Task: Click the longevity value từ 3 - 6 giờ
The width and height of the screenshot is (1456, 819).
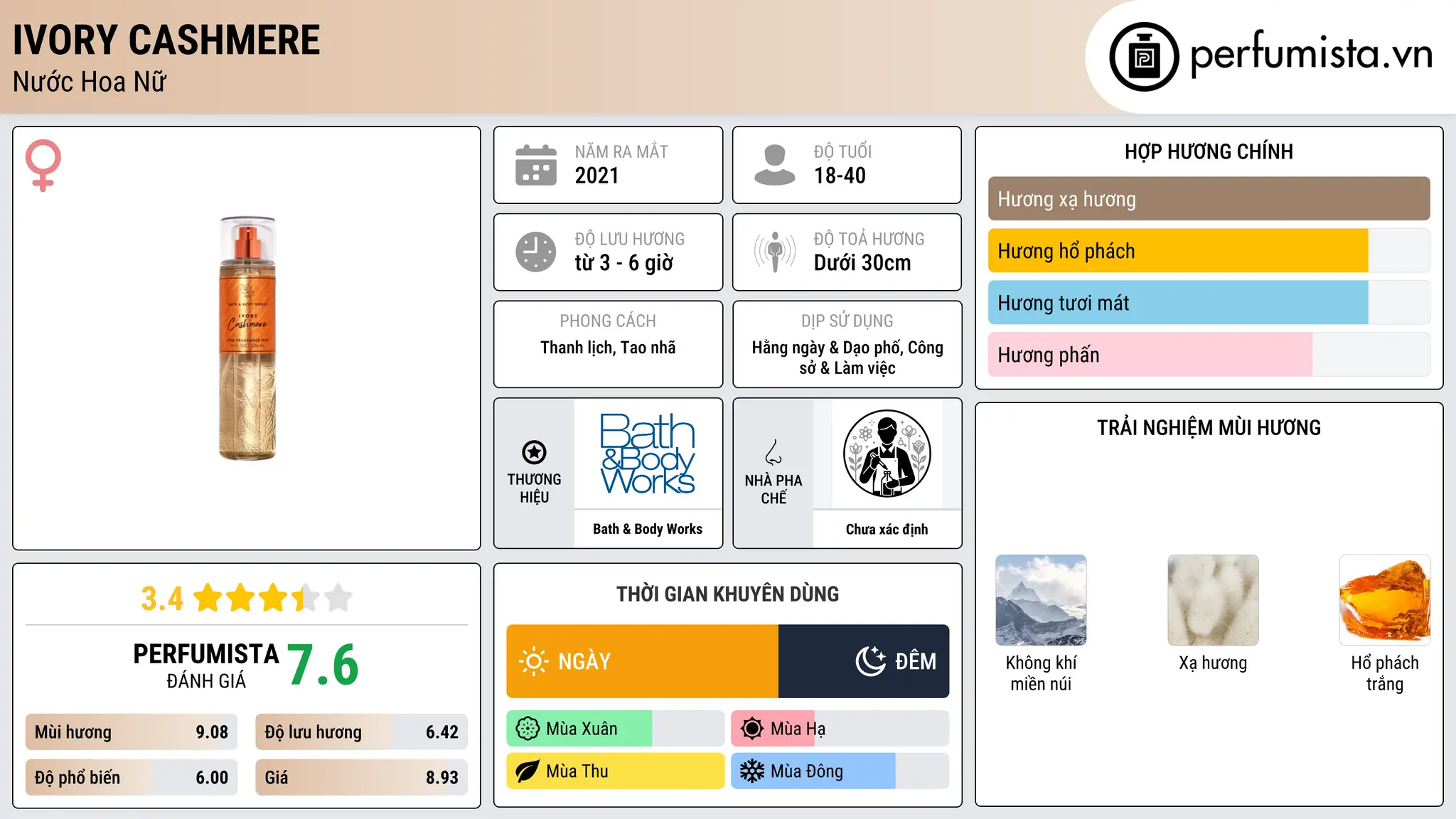Action: 624,263
